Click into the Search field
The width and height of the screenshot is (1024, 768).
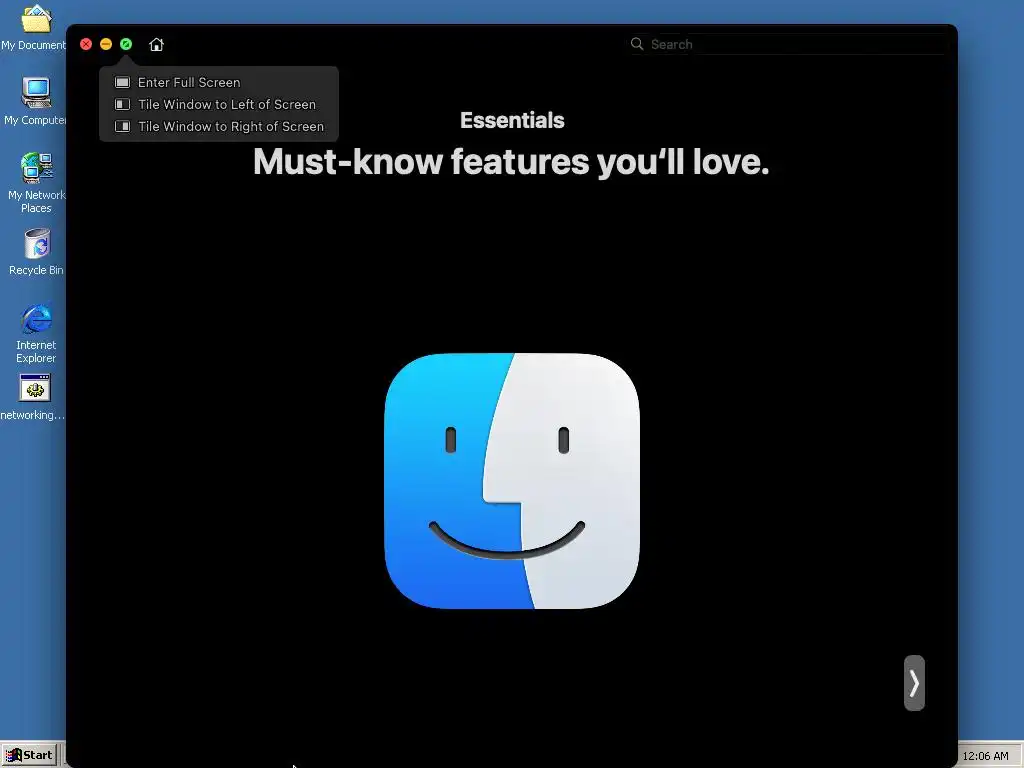788,44
